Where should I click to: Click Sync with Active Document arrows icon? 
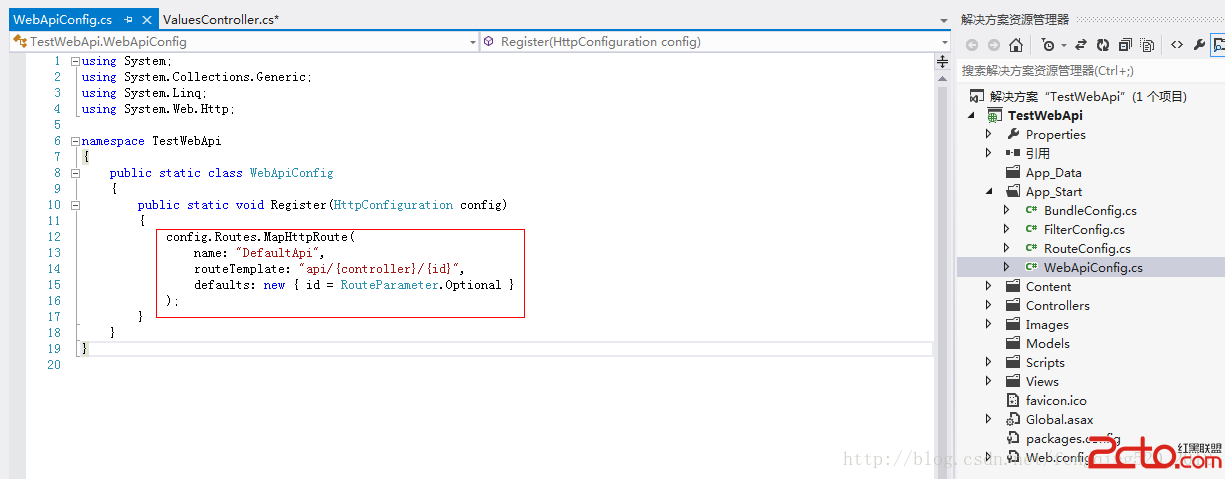point(1081,45)
